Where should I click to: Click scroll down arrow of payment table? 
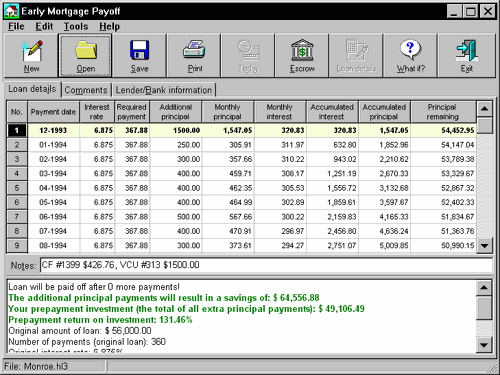[484, 246]
